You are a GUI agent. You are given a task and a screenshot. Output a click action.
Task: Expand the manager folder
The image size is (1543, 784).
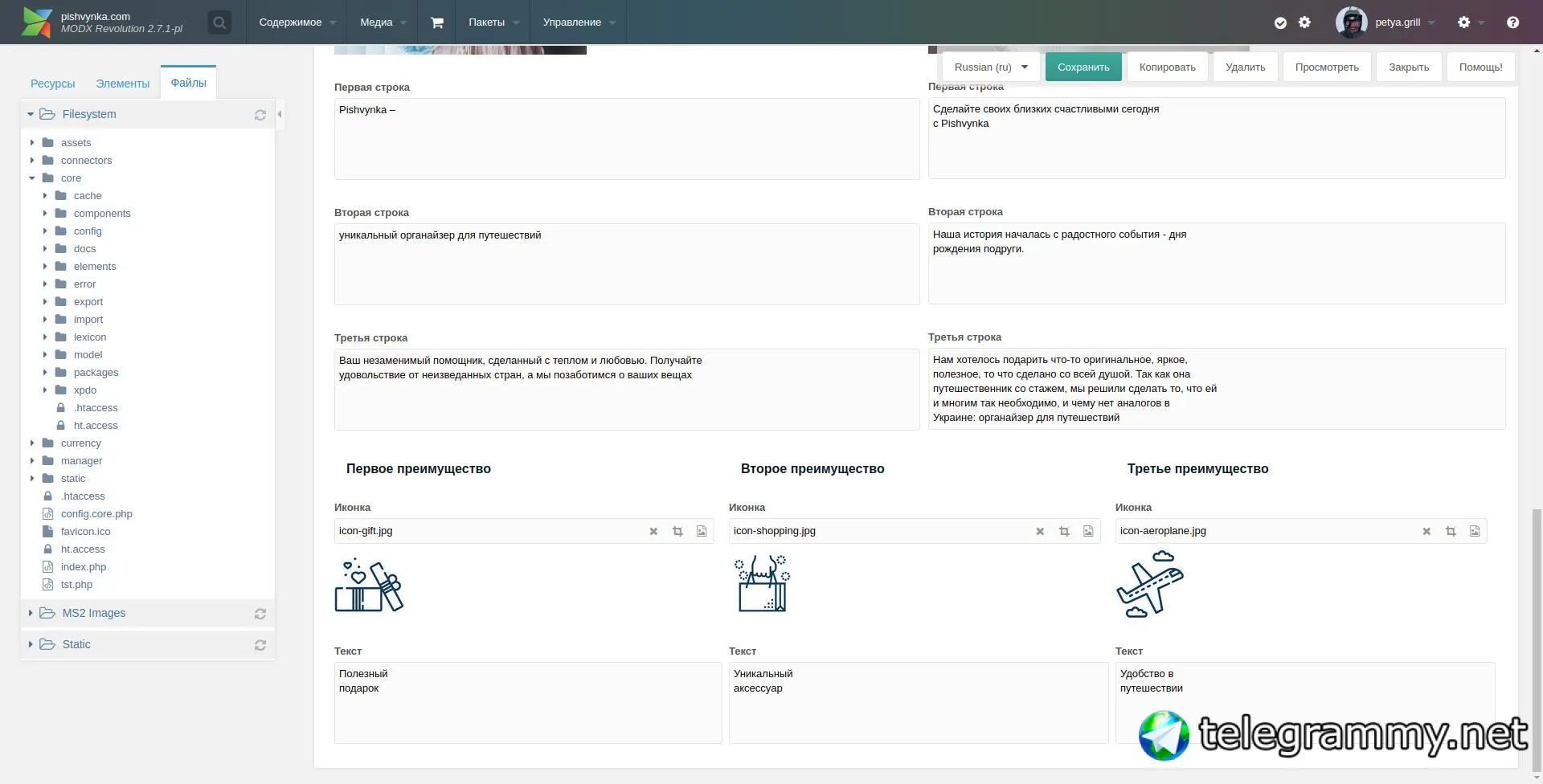(x=32, y=461)
